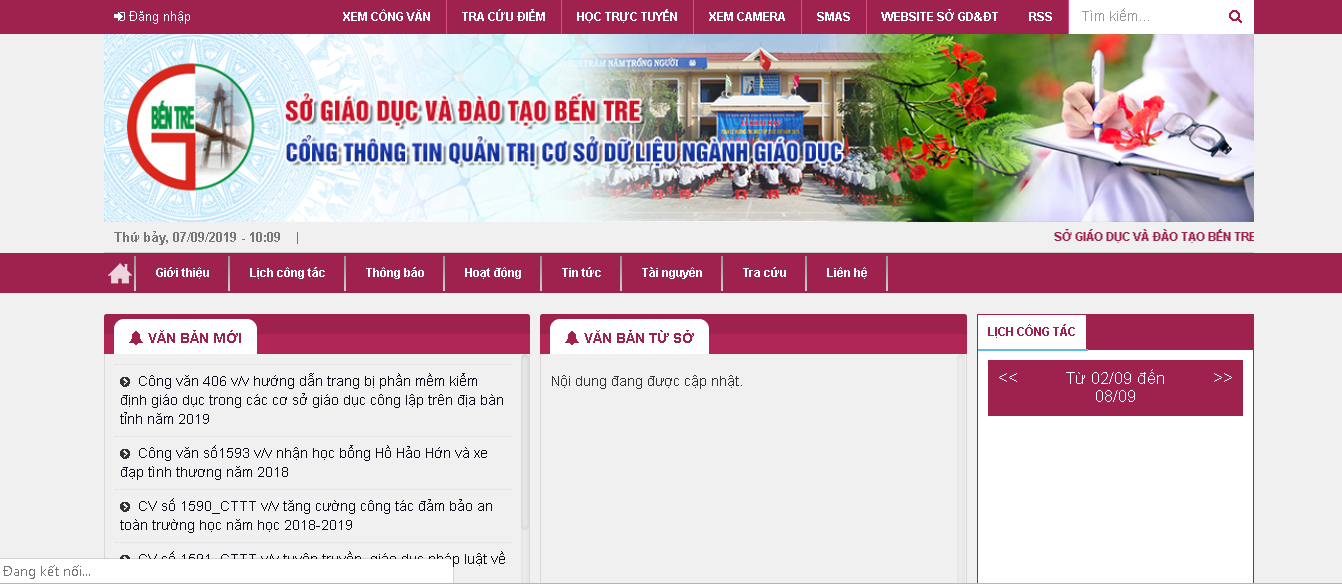Click the bullet icon beside CV số 1590_CTTT
The image size is (1342, 585).
125,506
